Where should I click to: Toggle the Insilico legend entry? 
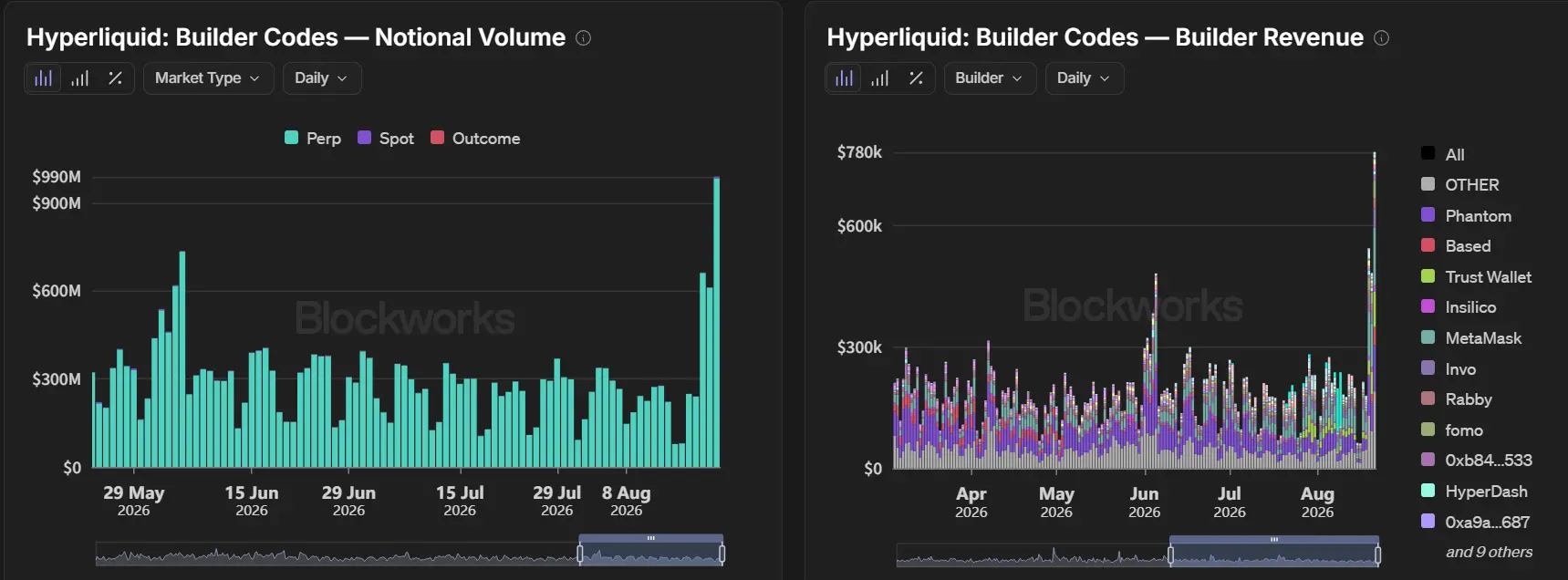[1459, 307]
